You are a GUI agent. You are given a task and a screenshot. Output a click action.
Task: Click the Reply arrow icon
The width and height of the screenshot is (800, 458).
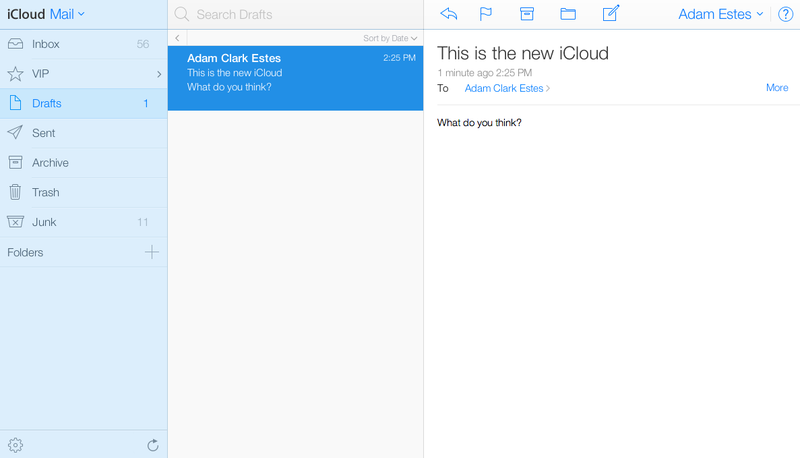[x=448, y=14]
